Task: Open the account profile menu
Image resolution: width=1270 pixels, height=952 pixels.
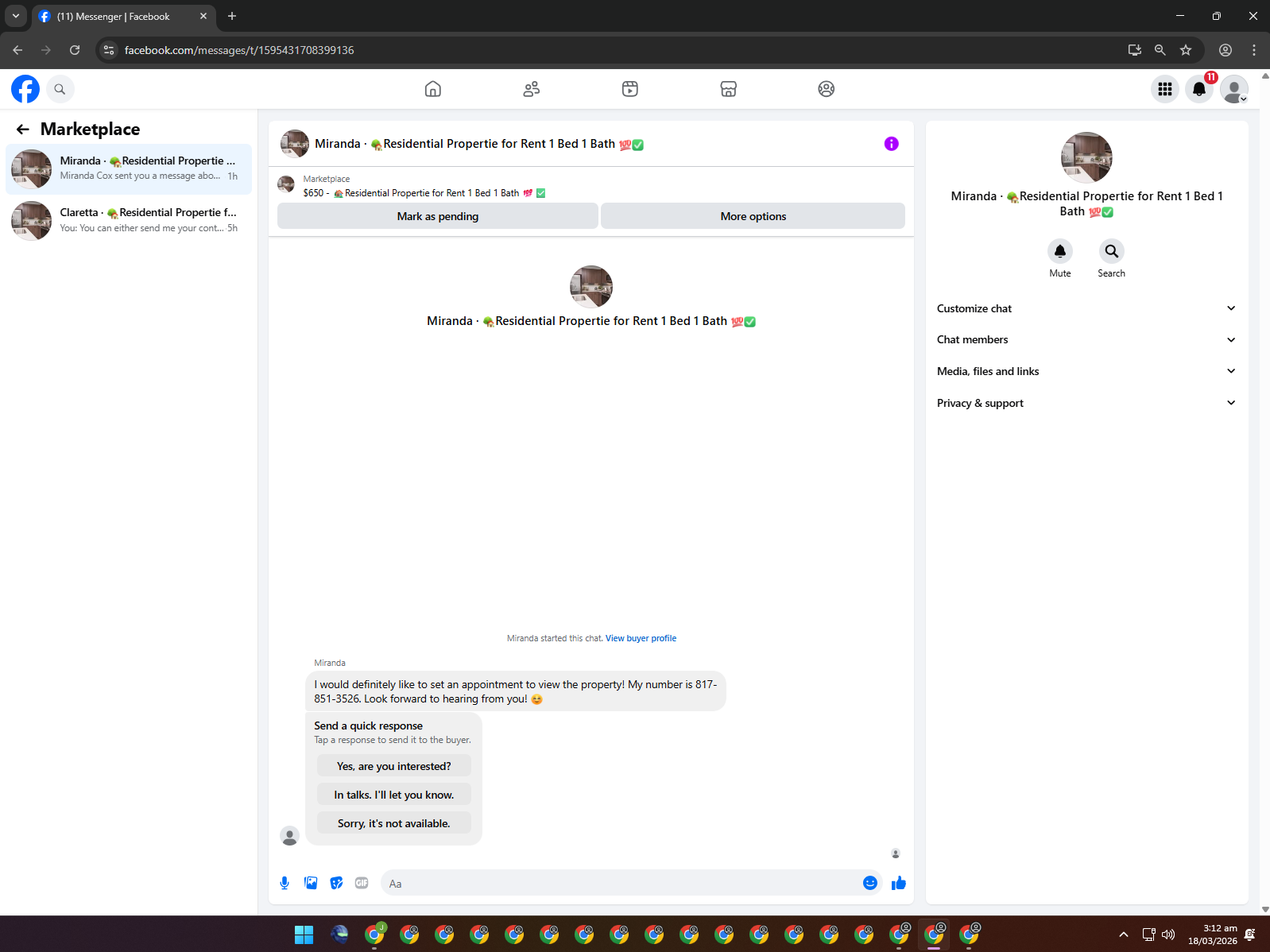Action: tap(1234, 89)
